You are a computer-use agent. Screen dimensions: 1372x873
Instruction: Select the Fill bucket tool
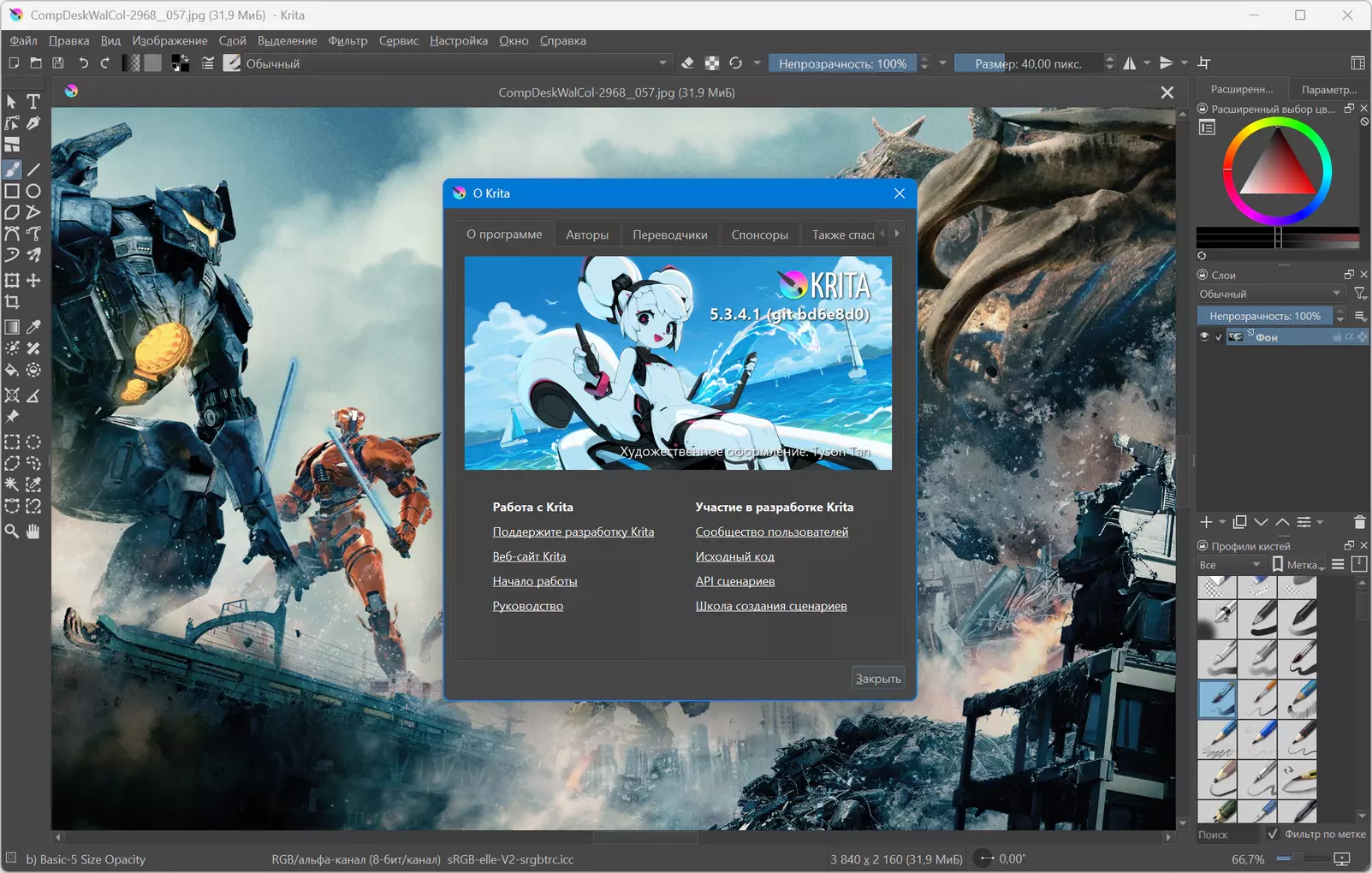tap(12, 370)
